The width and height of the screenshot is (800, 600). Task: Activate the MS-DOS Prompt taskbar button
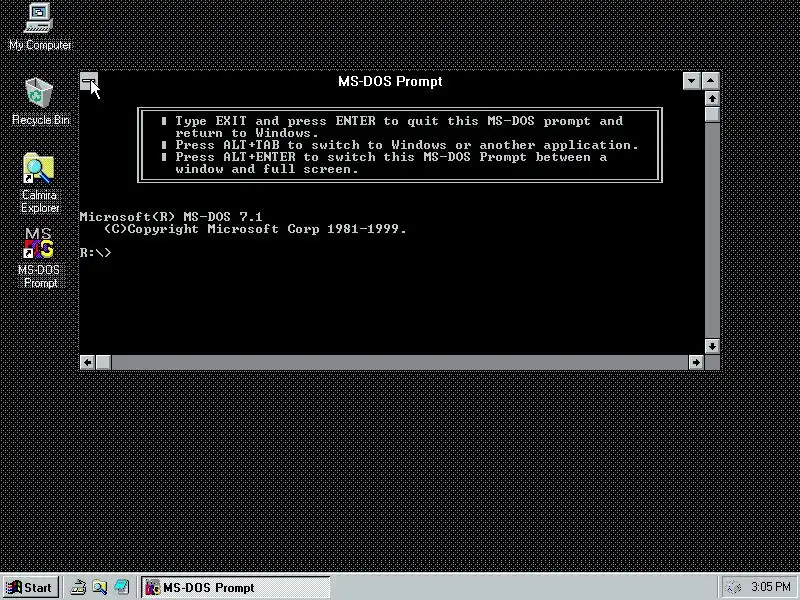point(236,587)
